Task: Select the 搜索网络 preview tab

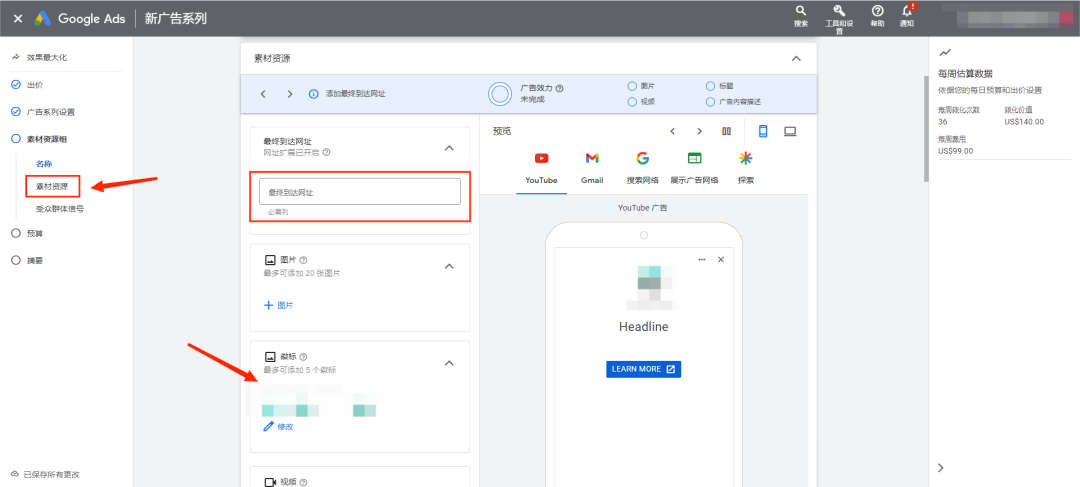Action: point(643,169)
